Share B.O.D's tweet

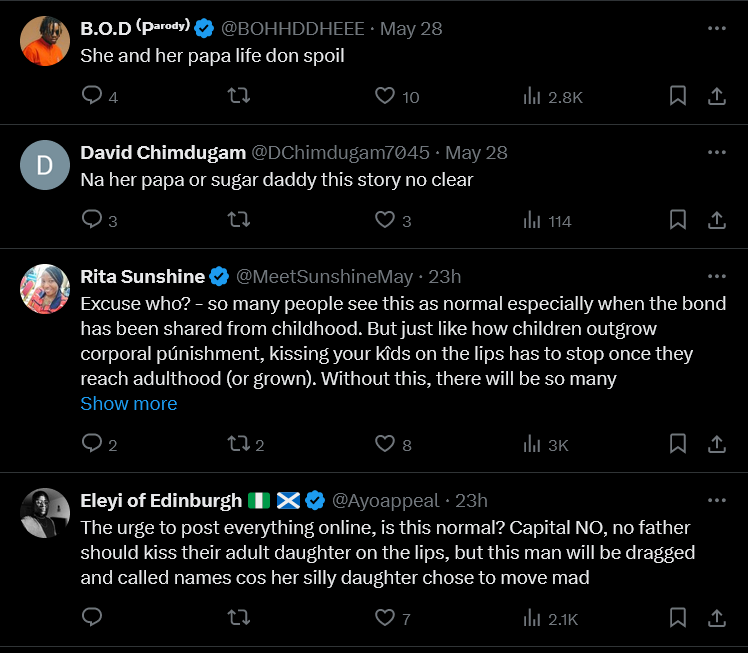click(716, 96)
